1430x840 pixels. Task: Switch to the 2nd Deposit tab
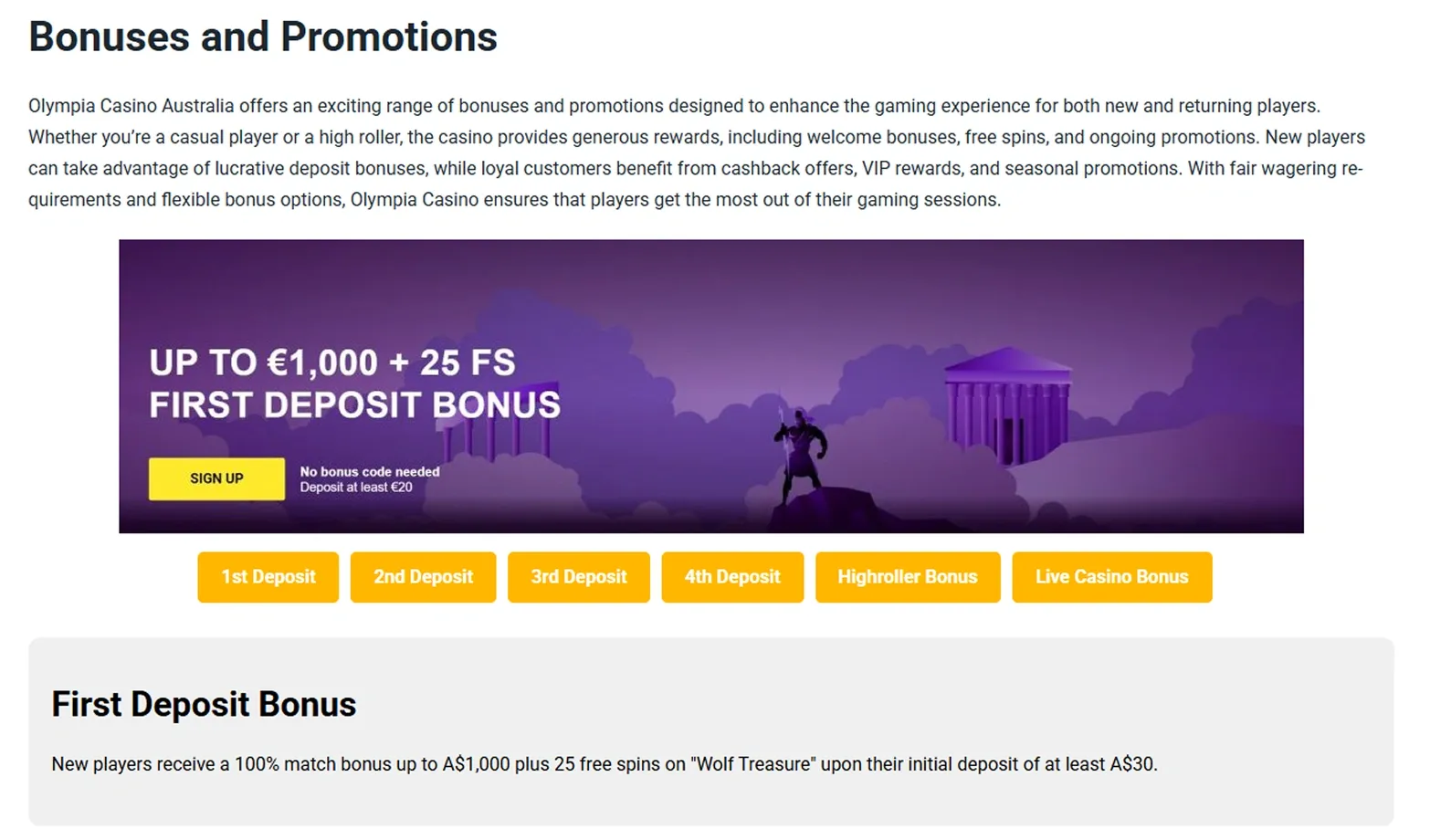[423, 577]
